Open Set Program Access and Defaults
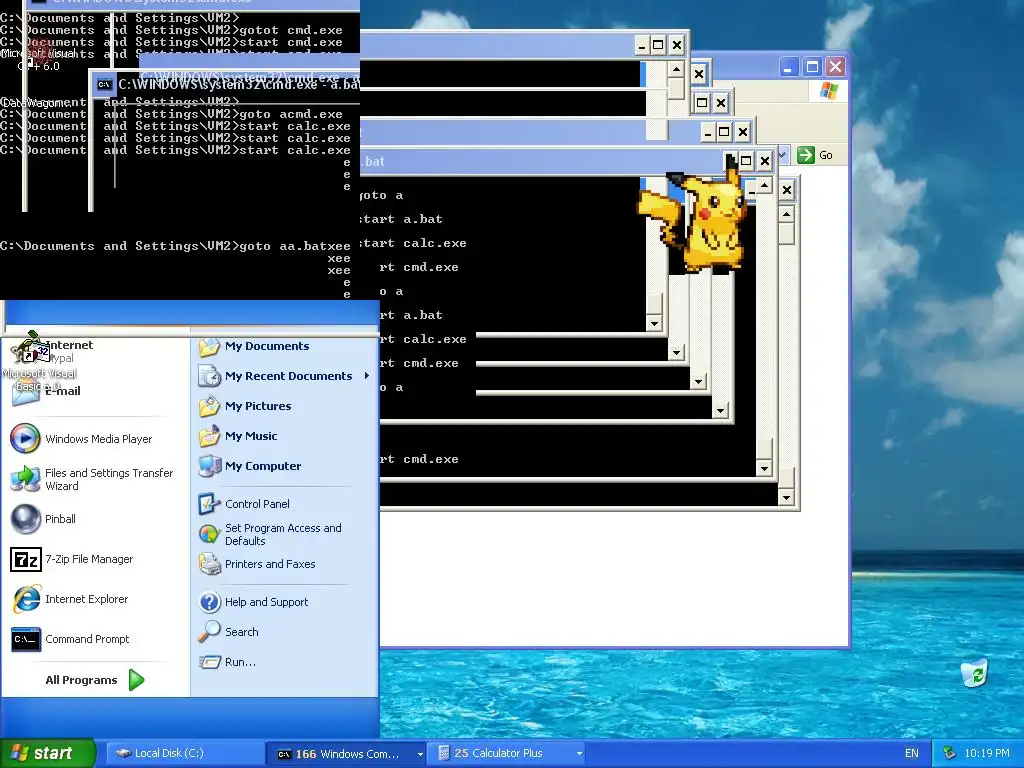The height and width of the screenshot is (768, 1024). click(270, 534)
